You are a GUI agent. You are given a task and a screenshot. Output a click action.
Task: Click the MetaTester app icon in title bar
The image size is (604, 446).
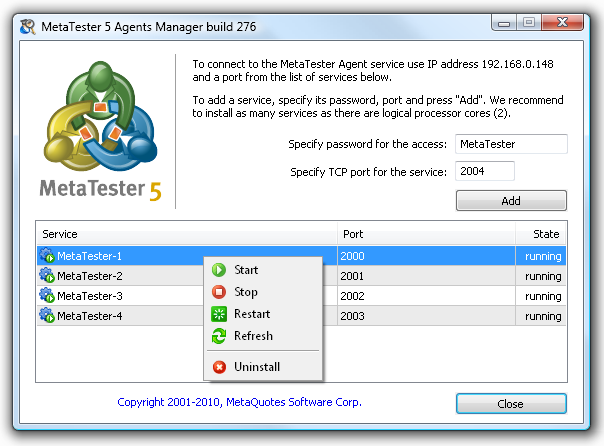[28, 27]
